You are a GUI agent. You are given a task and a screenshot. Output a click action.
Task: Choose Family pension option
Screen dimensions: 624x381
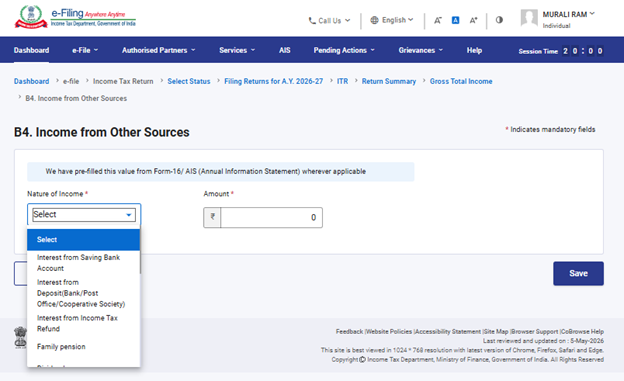click(84, 347)
